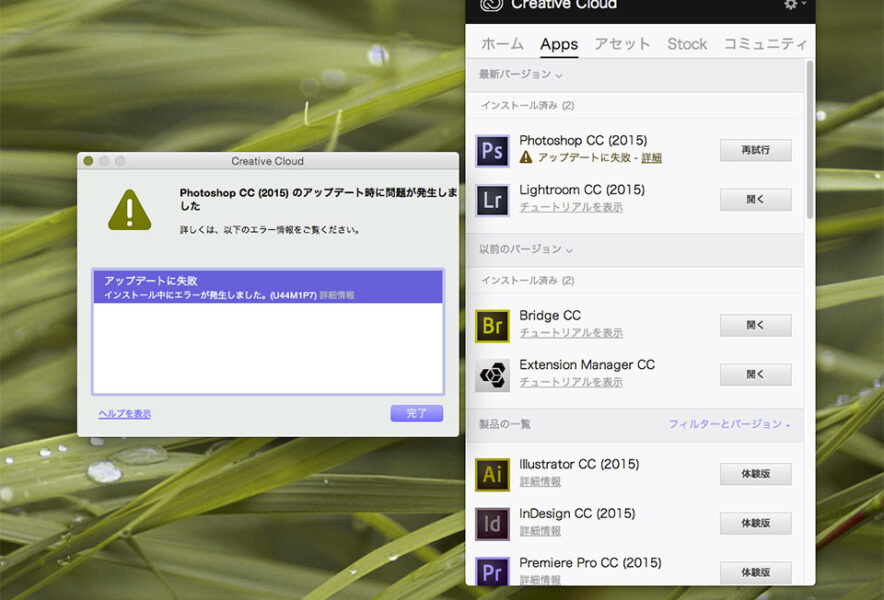
Task: Click 完了 button in the error dialog
Action: (417, 413)
